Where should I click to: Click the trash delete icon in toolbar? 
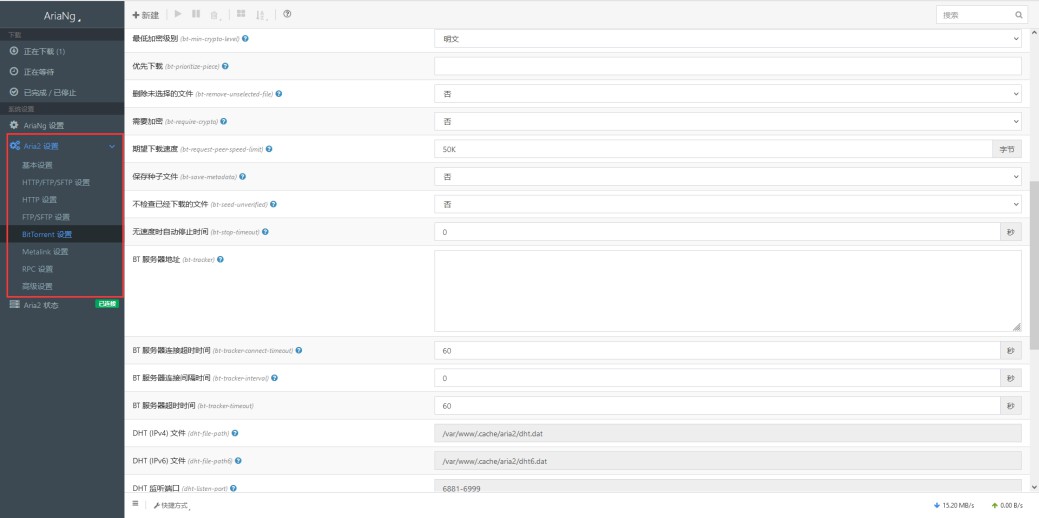tap(214, 15)
